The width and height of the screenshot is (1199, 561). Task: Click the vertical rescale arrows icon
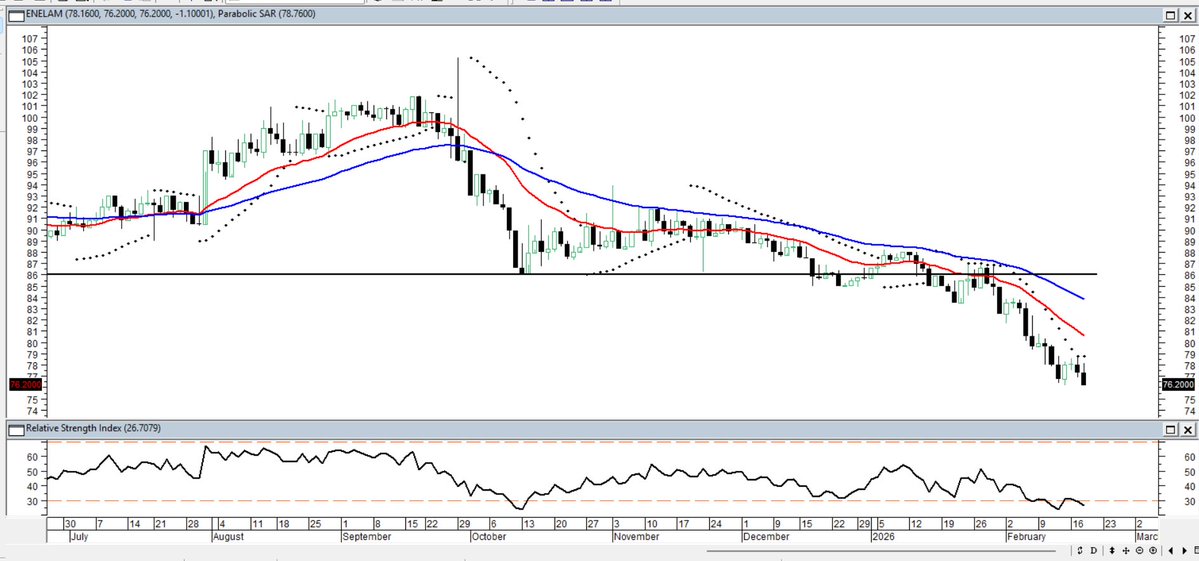[1112, 550]
